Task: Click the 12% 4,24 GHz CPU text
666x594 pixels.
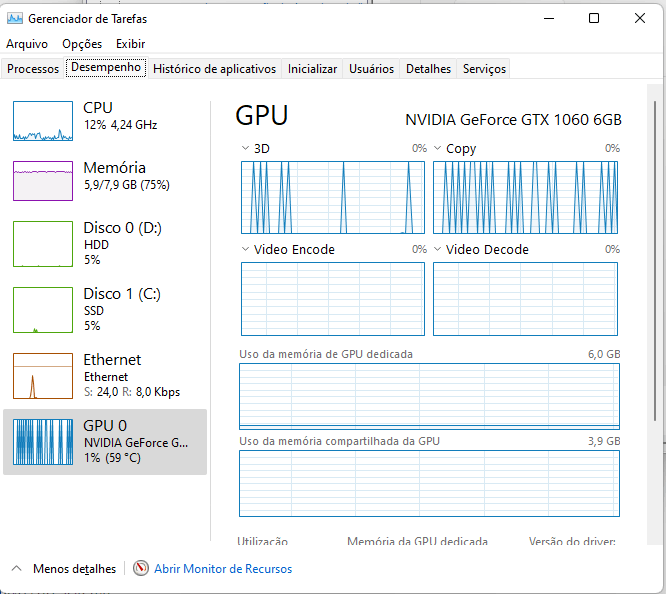Action: [x=121, y=125]
